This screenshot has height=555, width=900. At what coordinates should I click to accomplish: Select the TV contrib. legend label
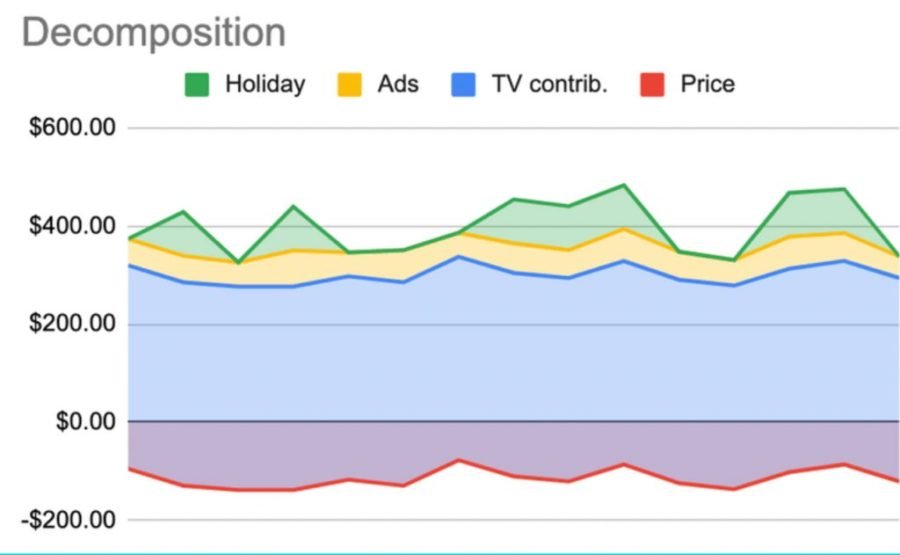click(549, 84)
